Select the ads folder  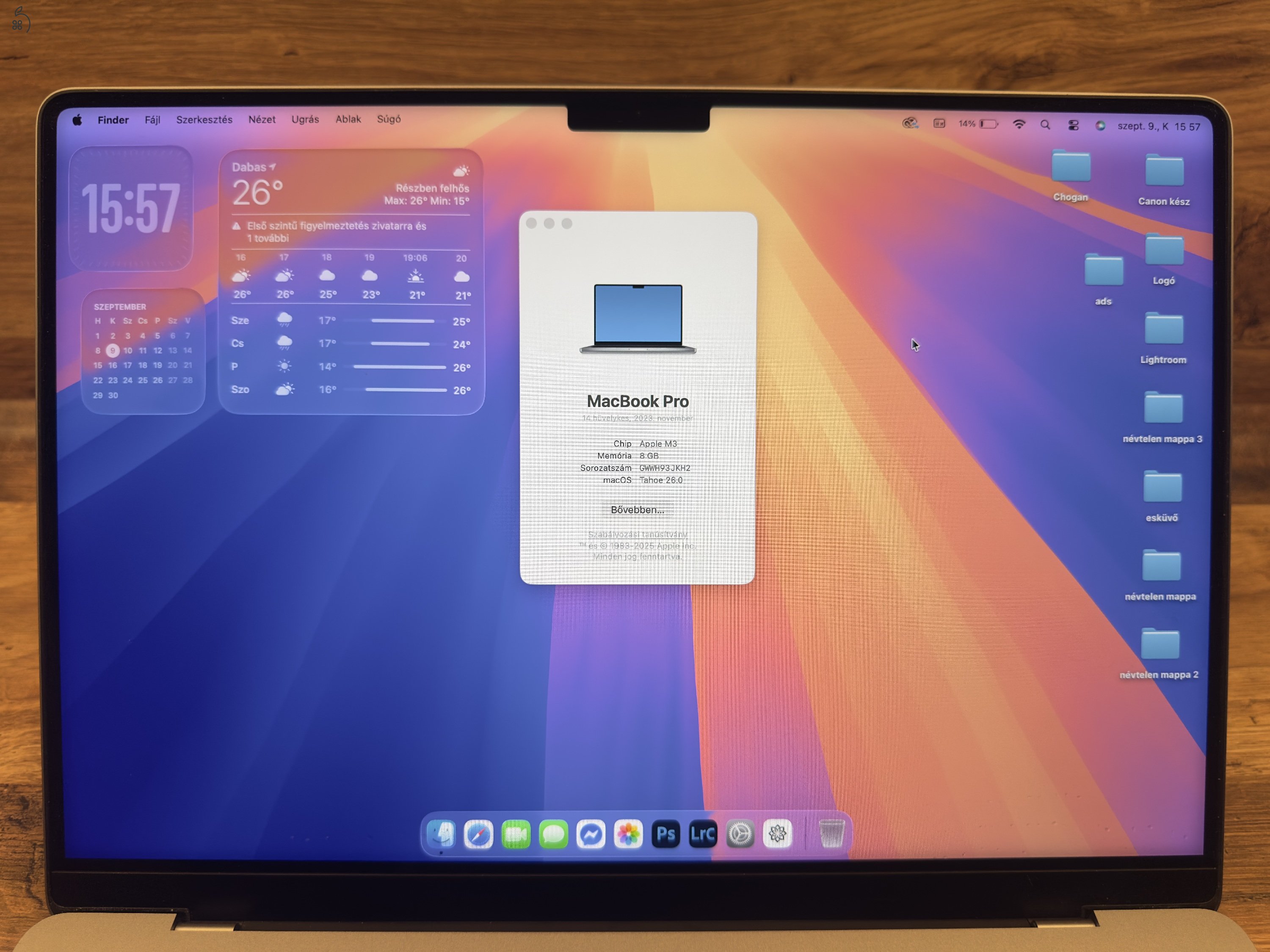pos(1104,270)
